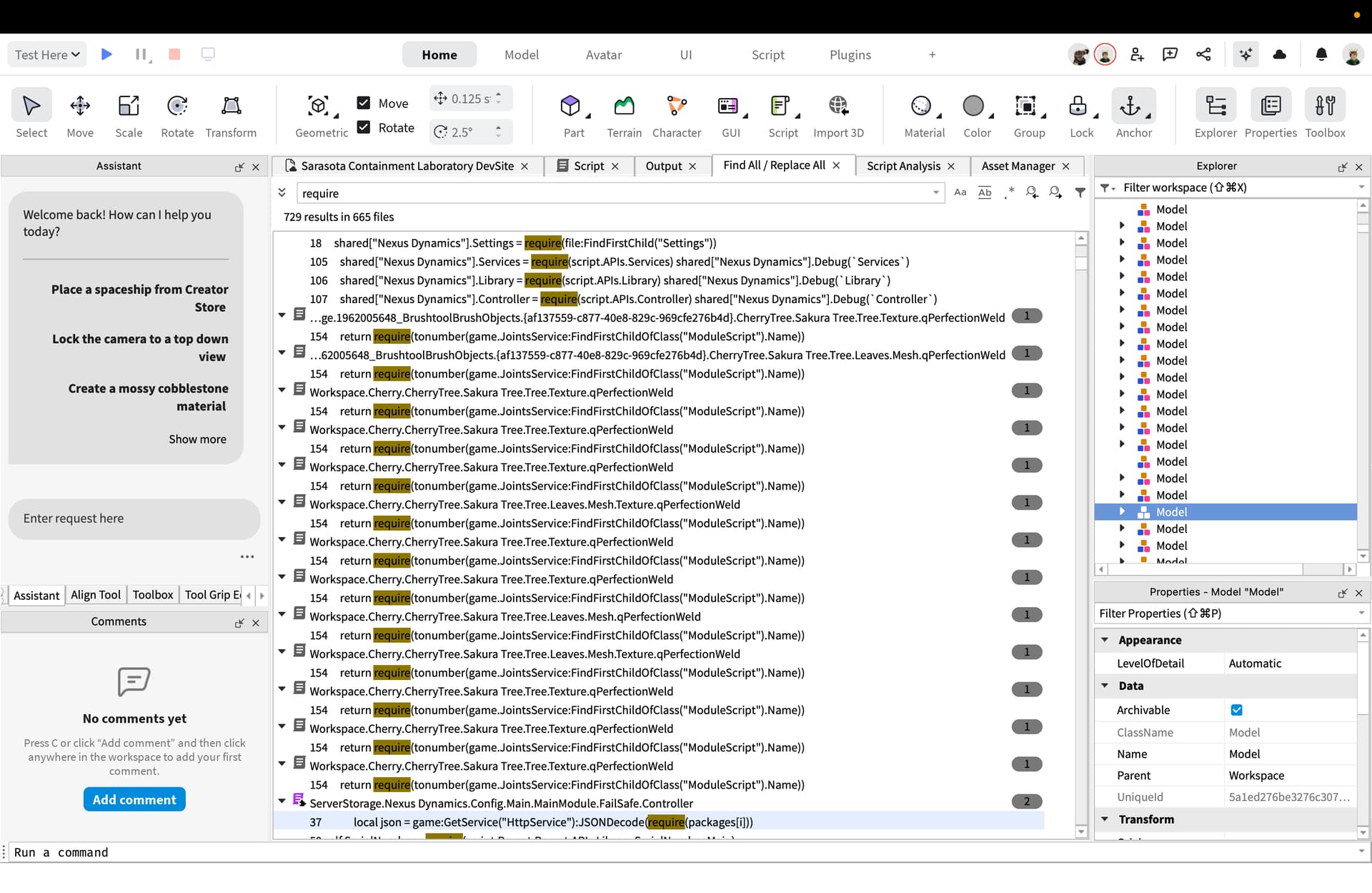Viewport: 1372px width, 893px height.
Task: Expand the highlighted Model in Explorer
Action: [1122, 511]
